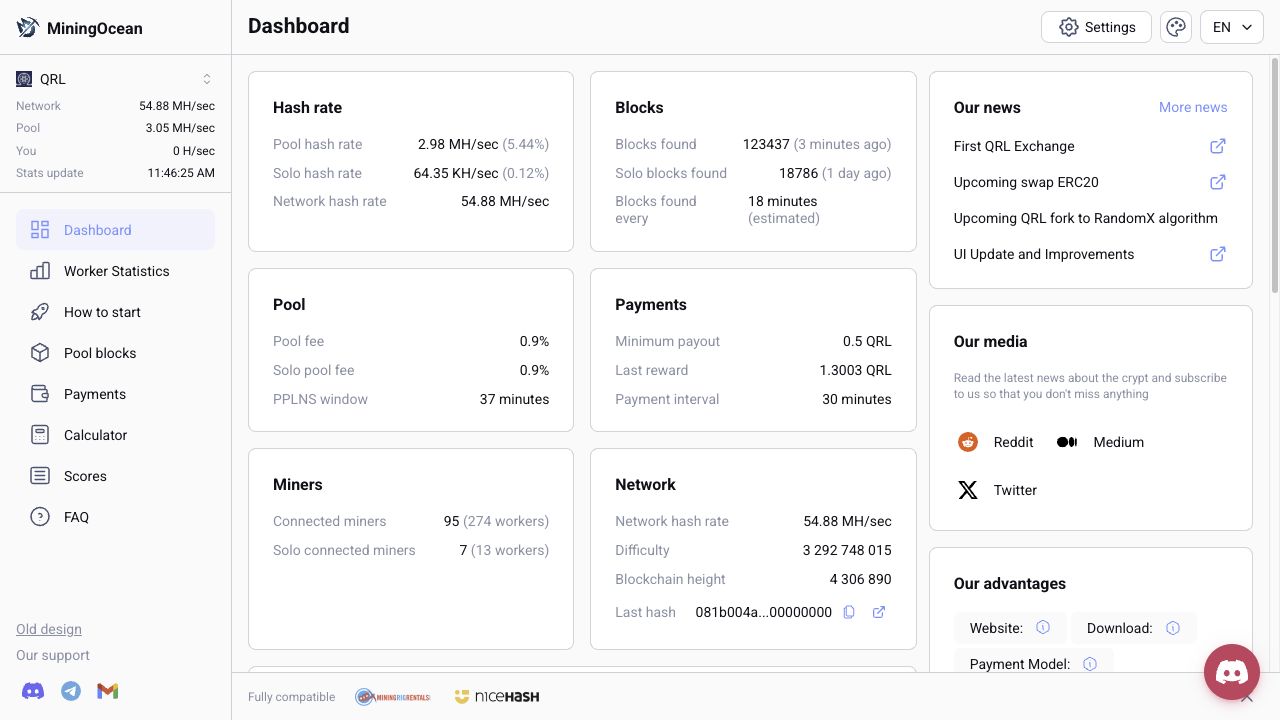The height and width of the screenshot is (720, 1280).
Task: Open the Settings button
Action: pyautogui.click(x=1096, y=27)
